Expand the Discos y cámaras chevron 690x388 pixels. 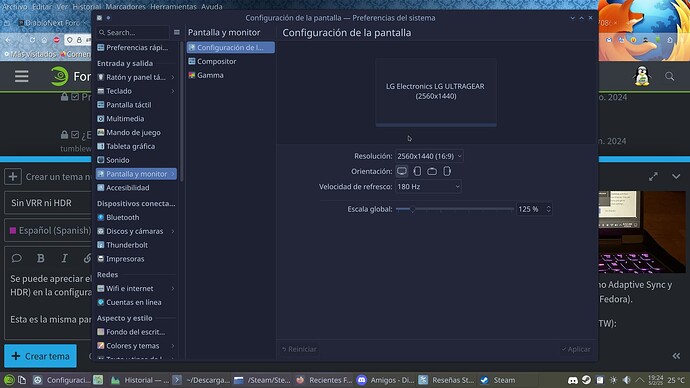(172, 231)
